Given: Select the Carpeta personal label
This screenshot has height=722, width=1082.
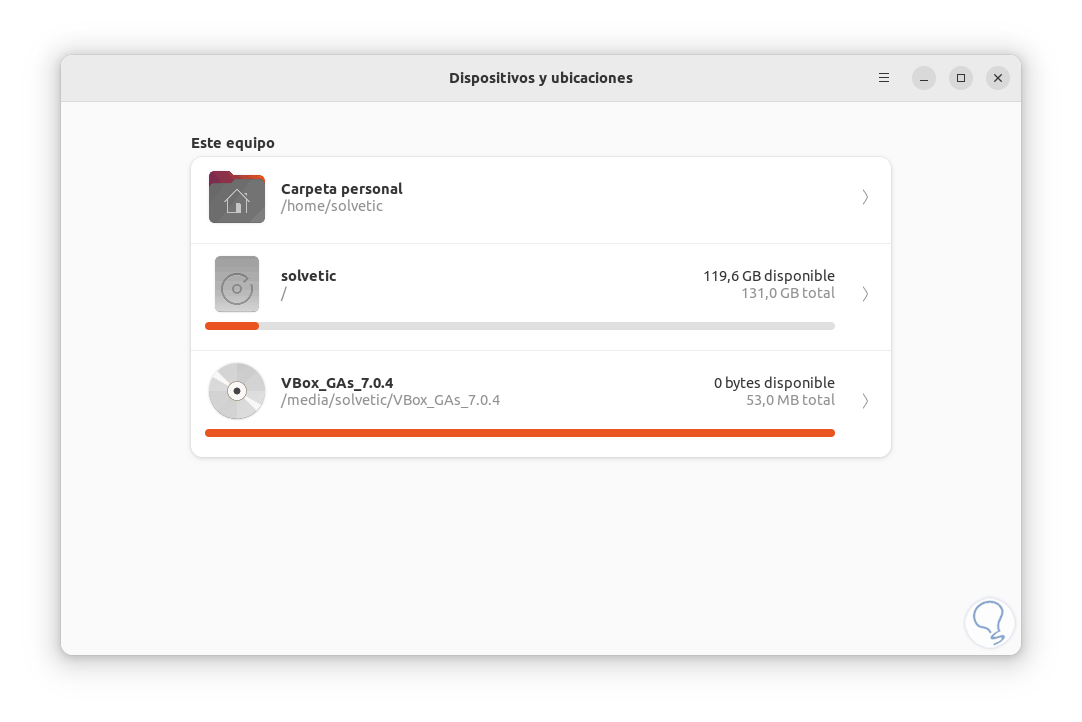Looking at the screenshot, I should (x=342, y=189).
